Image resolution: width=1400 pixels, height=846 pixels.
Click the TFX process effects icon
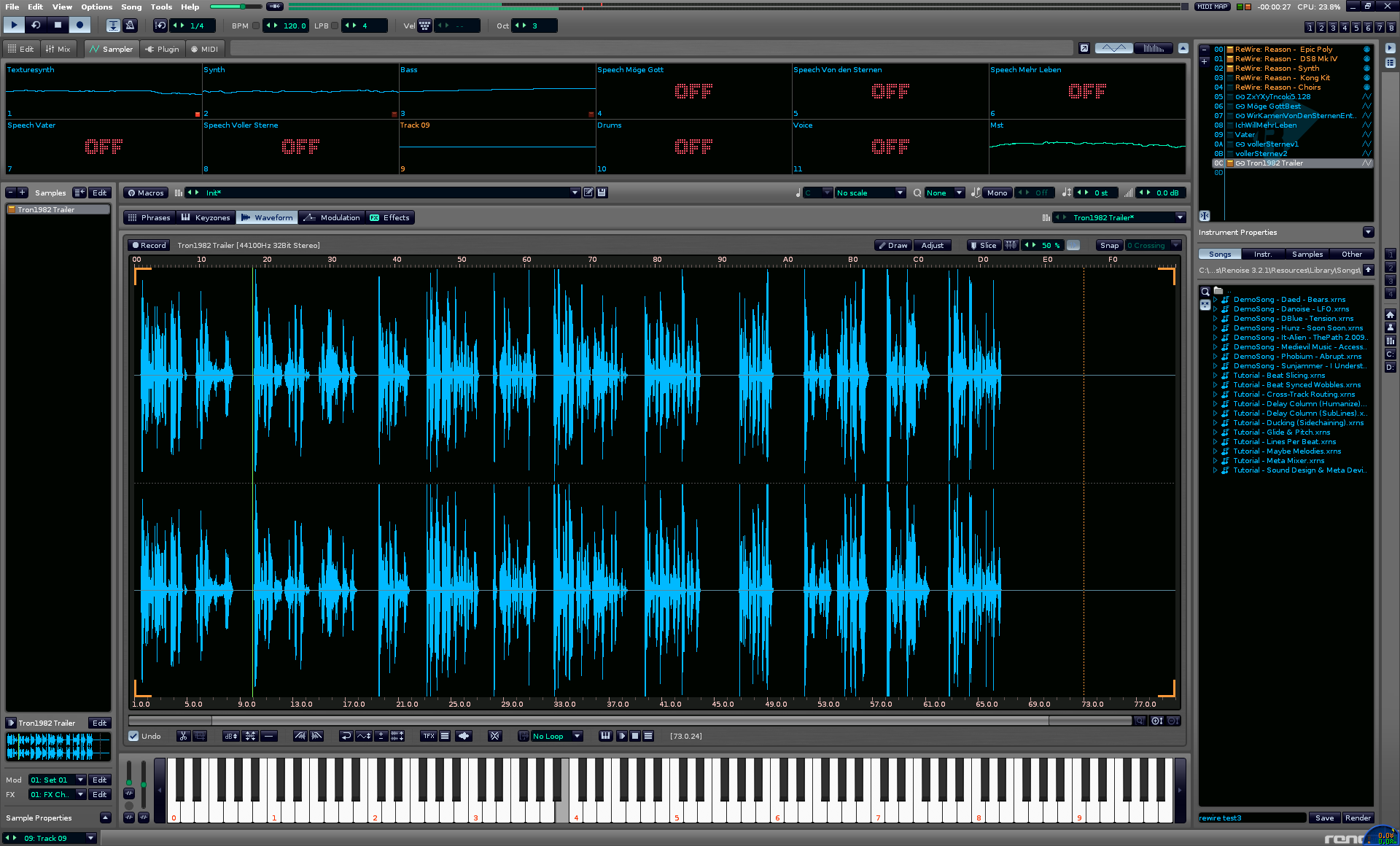[429, 736]
